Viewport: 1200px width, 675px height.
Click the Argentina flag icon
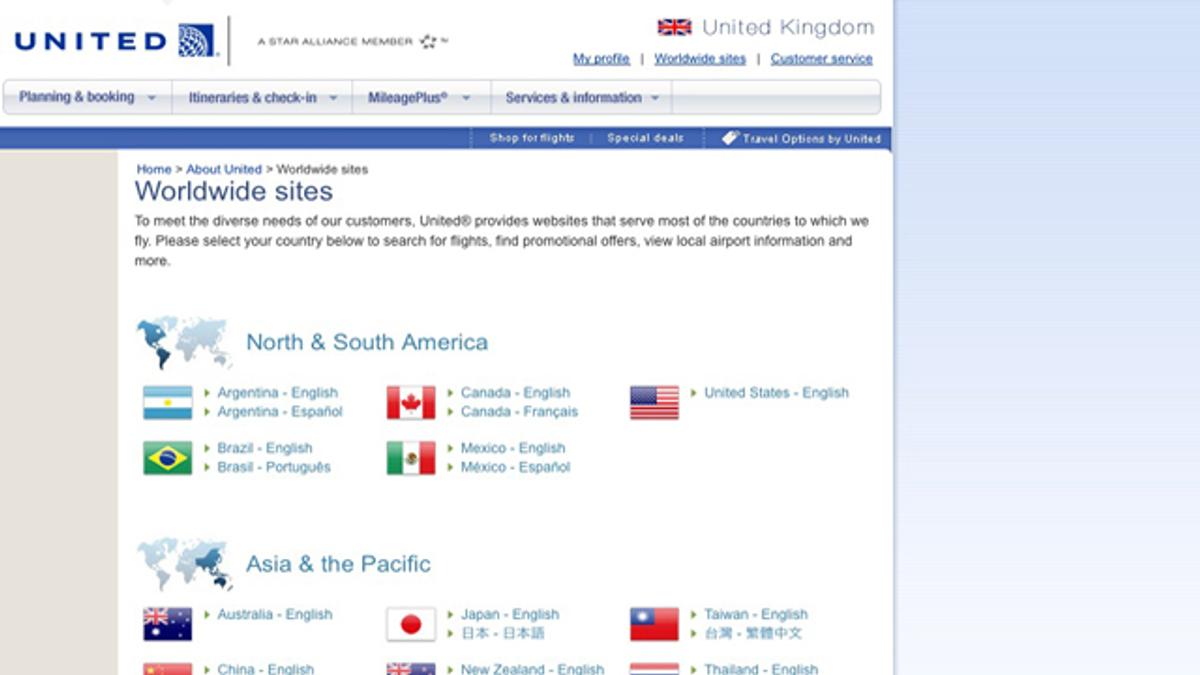coord(167,403)
